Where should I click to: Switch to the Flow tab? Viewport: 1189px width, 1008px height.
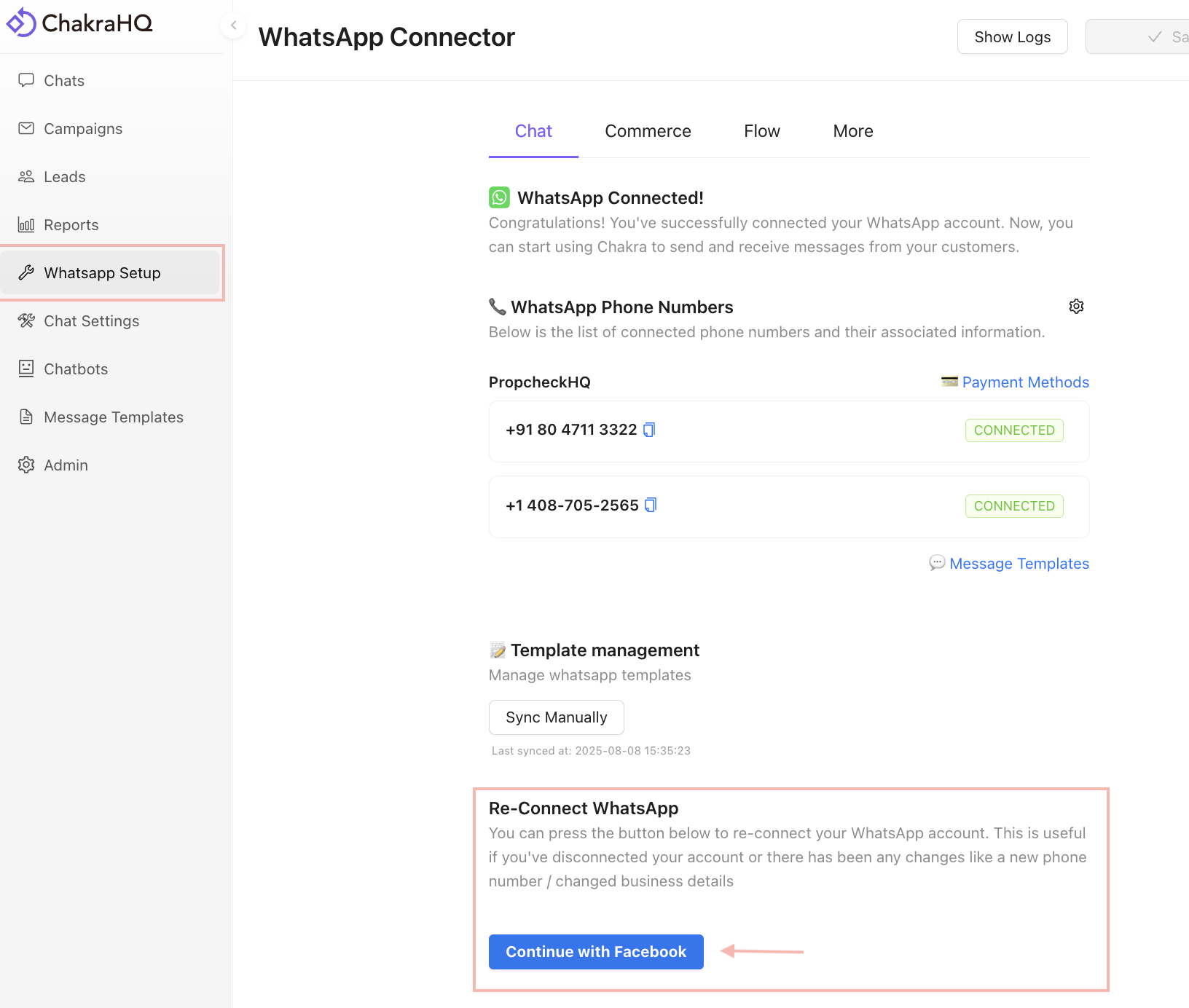762,131
